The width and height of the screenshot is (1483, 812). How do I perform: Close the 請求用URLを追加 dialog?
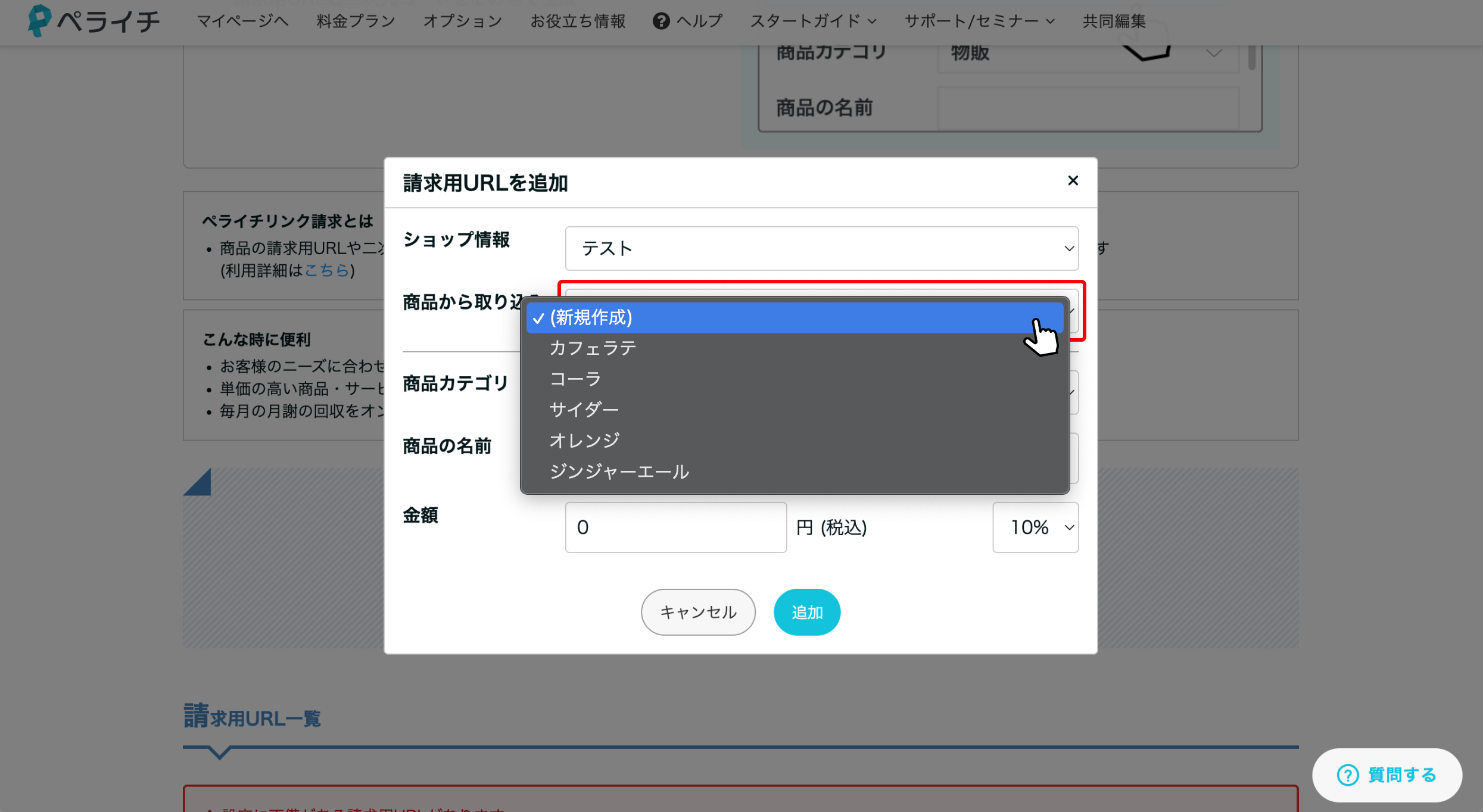(x=1073, y=180)
